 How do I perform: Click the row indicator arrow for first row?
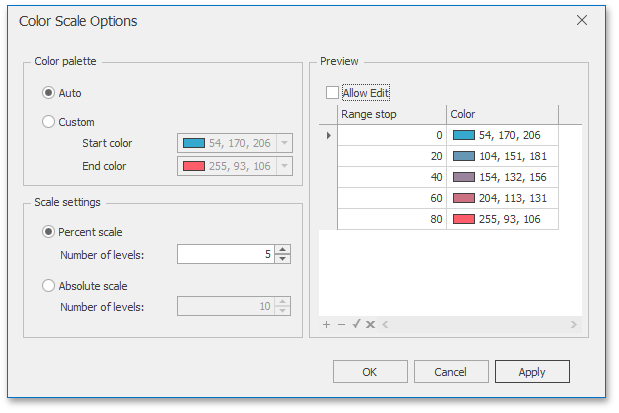[x=329, y=134]
